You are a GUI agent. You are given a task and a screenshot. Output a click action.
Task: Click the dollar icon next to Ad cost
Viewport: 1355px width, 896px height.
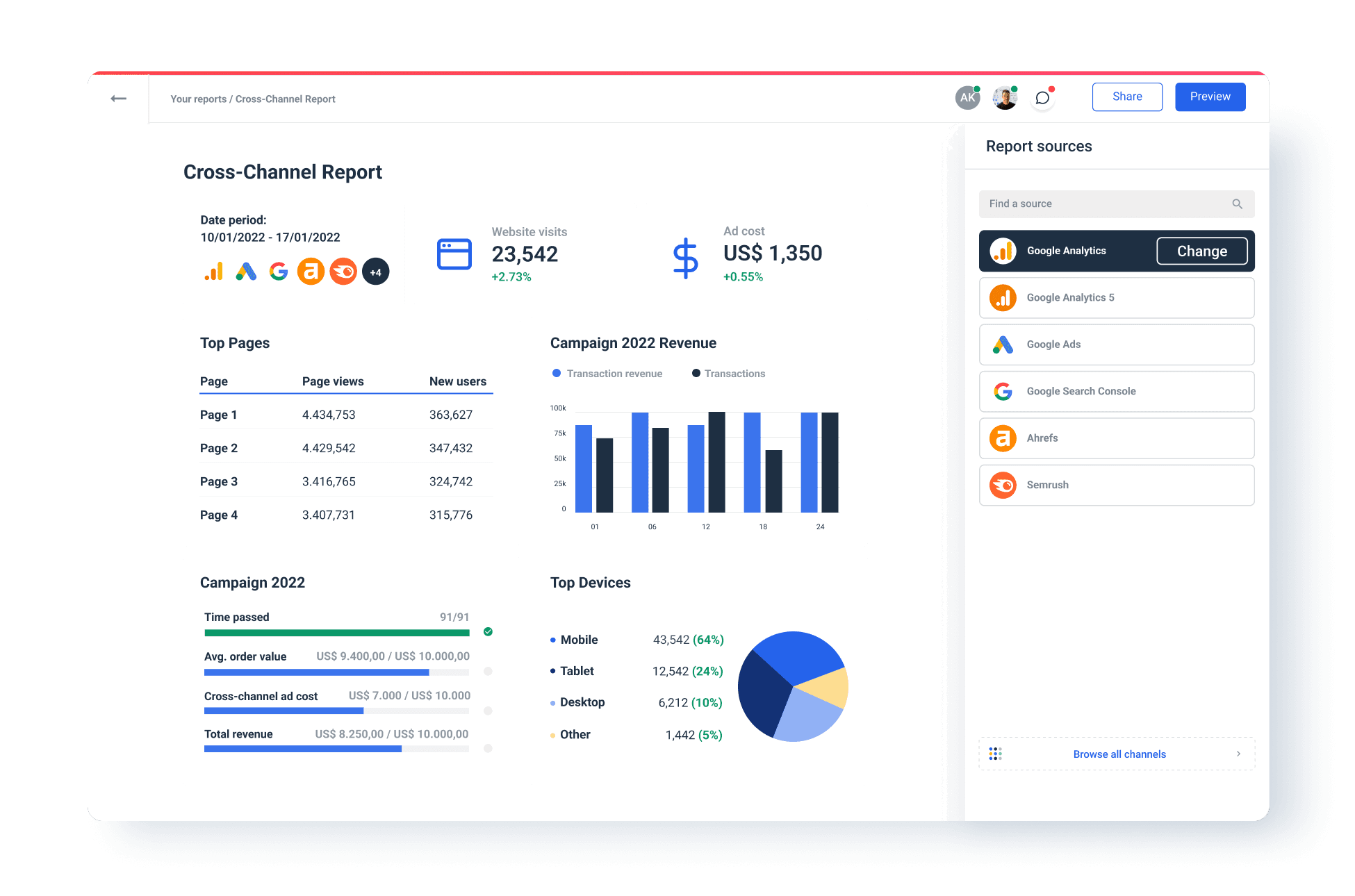pos(686,258)
